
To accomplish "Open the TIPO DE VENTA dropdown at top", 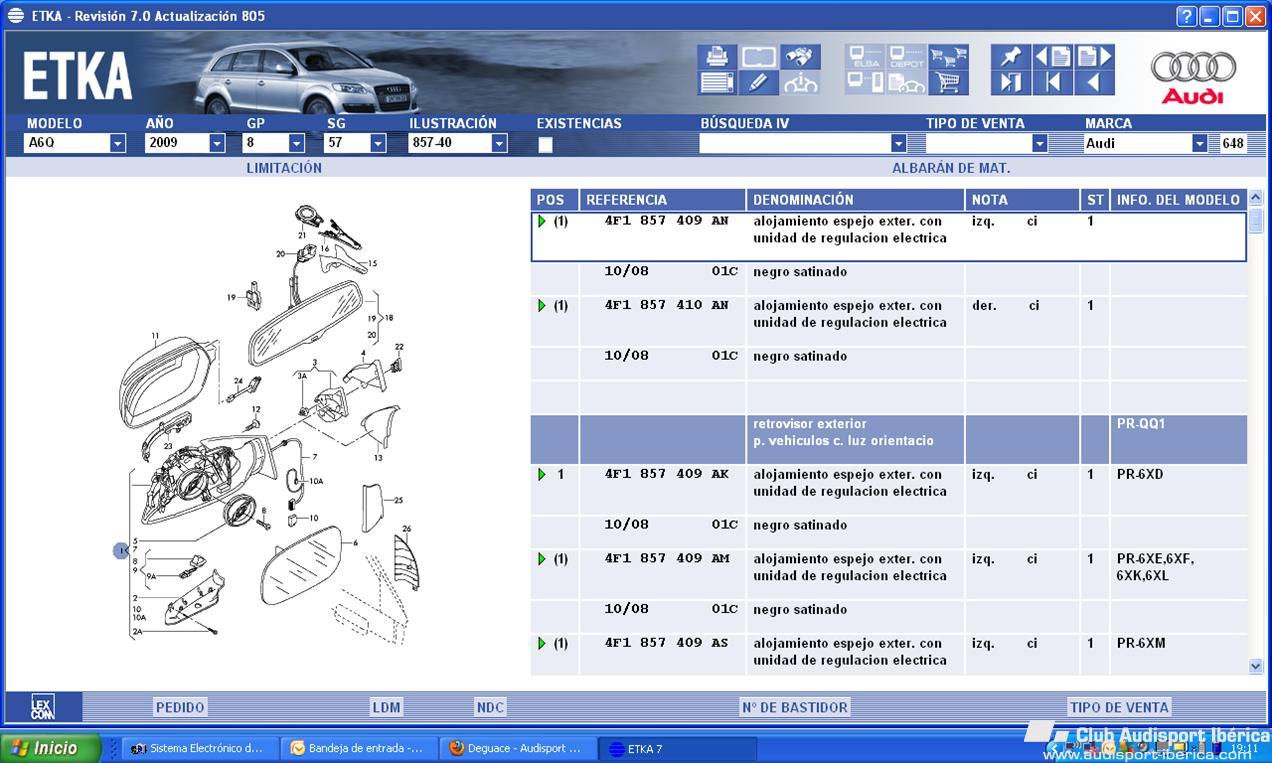I will pyautogui.click(x=1039, y=144).
